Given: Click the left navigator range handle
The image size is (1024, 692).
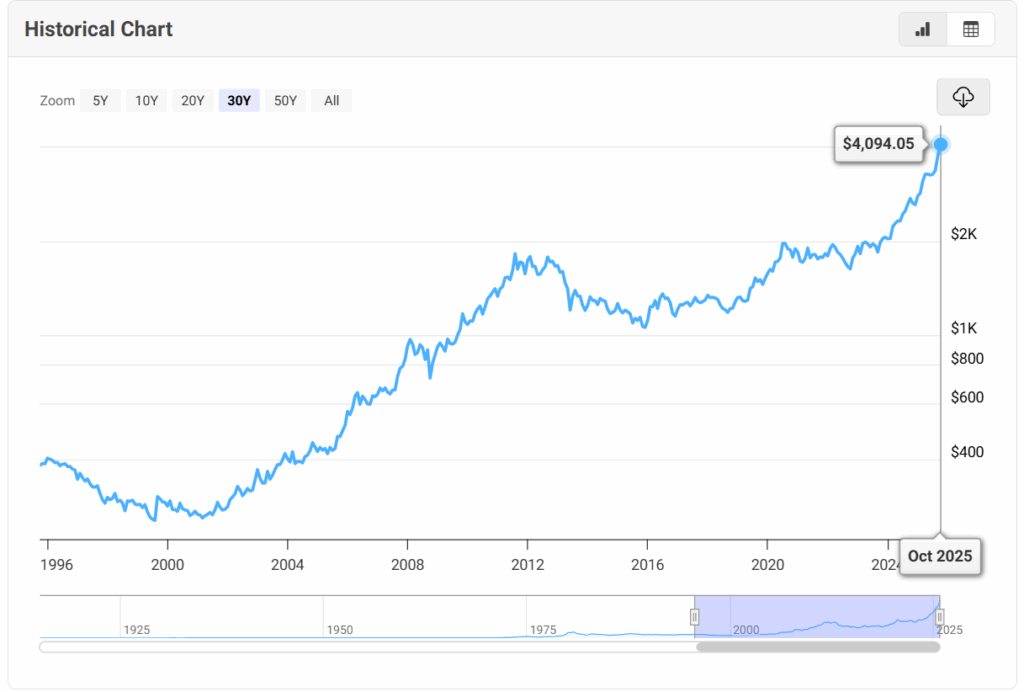Looking at the screenshot, I should (x=695, y=616).
